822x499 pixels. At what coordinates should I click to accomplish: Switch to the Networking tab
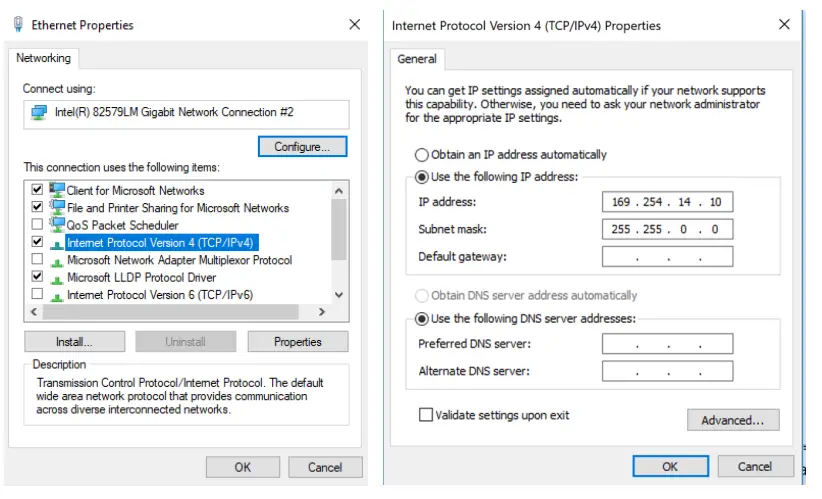coord(43,58)
